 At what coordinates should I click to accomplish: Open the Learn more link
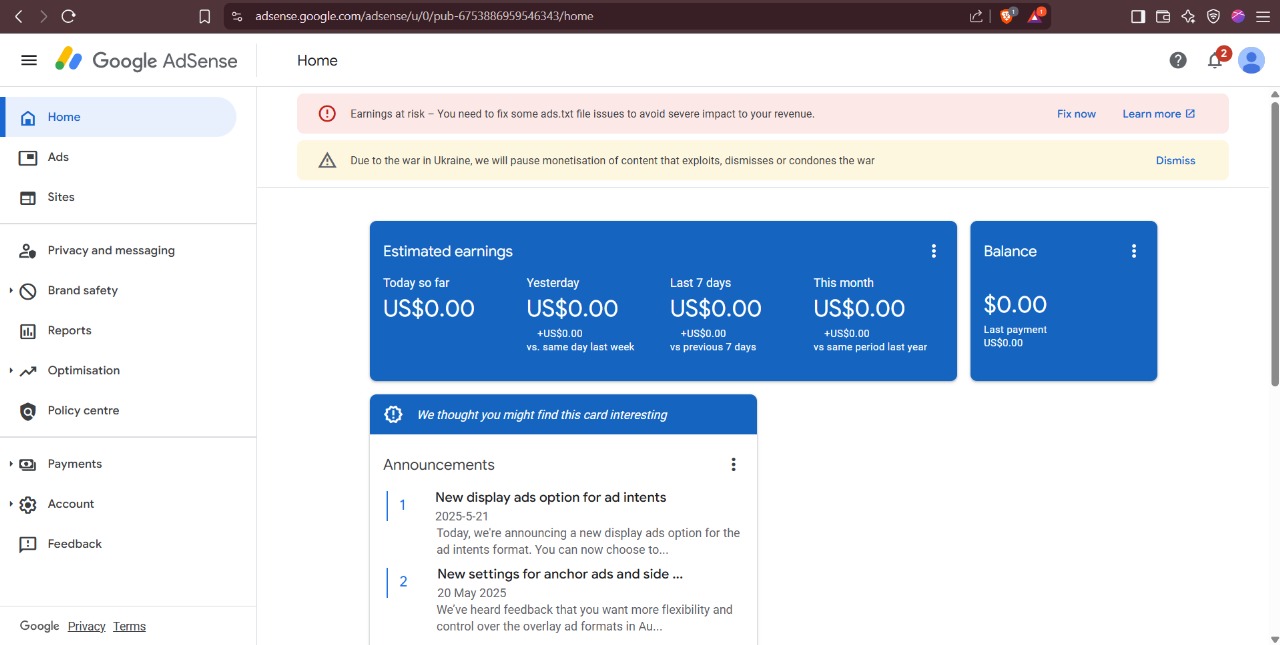1158,114
